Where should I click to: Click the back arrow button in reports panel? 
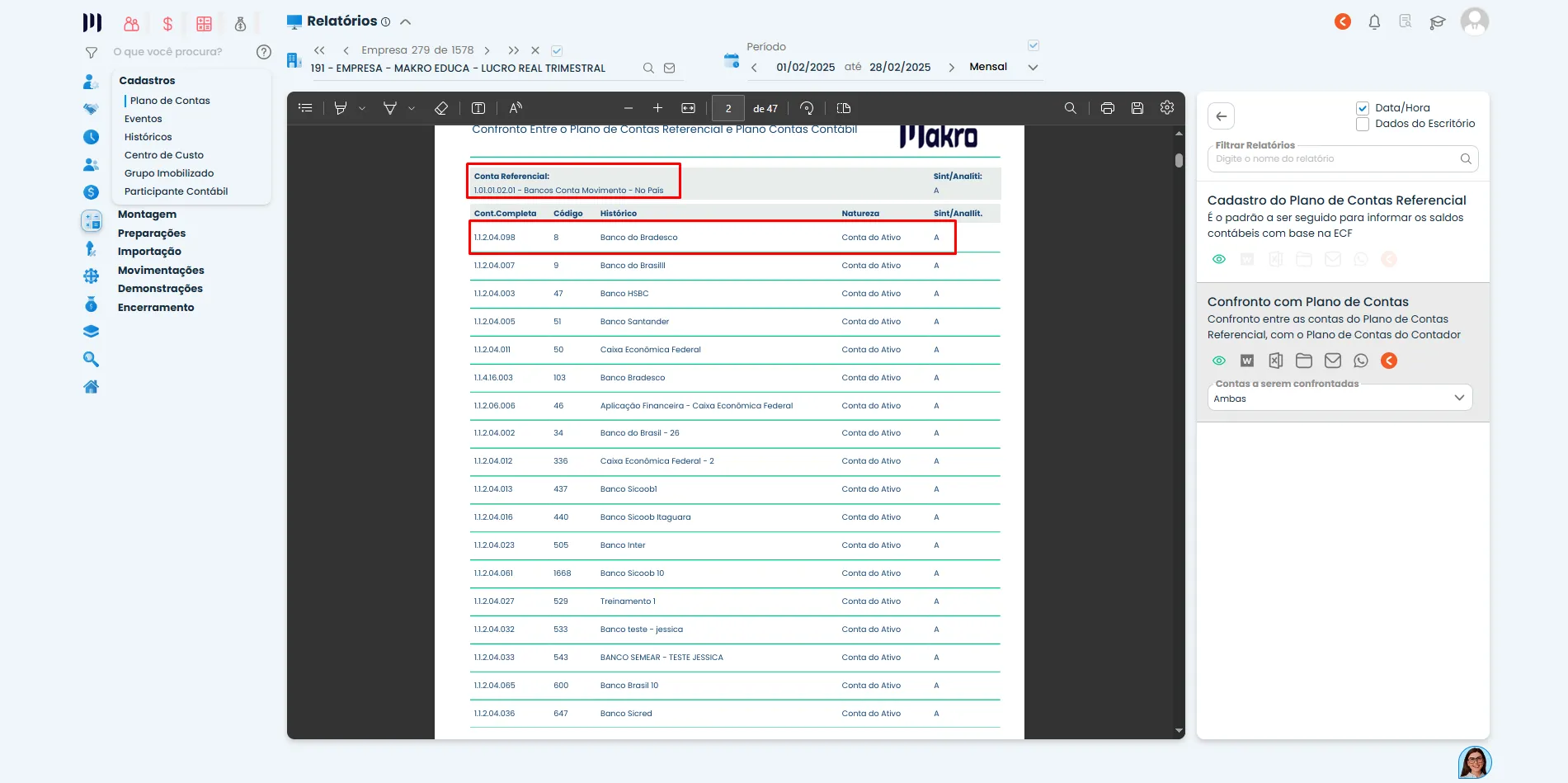coord(1222,116)
